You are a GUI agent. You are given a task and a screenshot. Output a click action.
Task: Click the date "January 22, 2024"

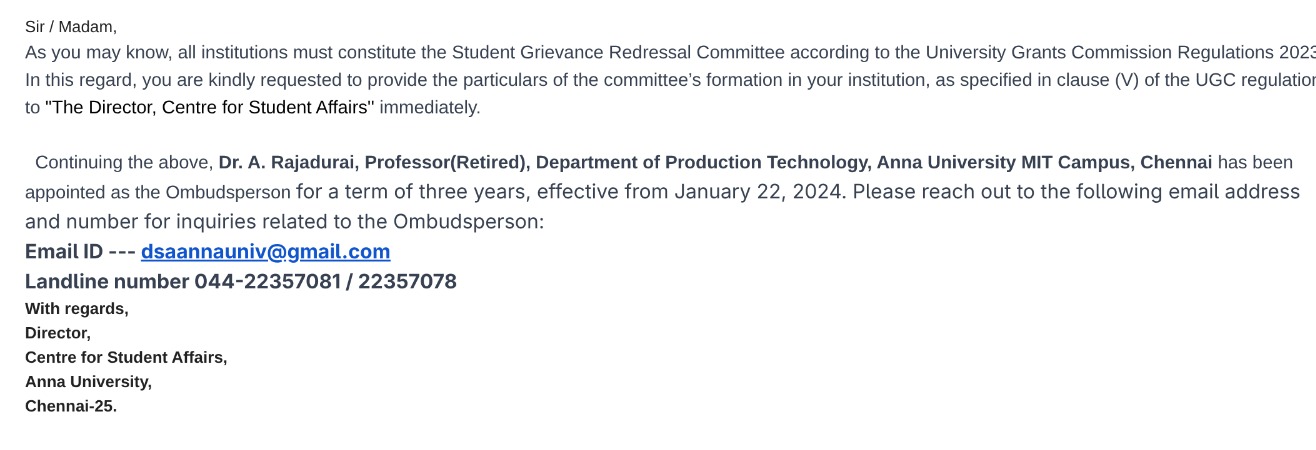pos(759,192)
